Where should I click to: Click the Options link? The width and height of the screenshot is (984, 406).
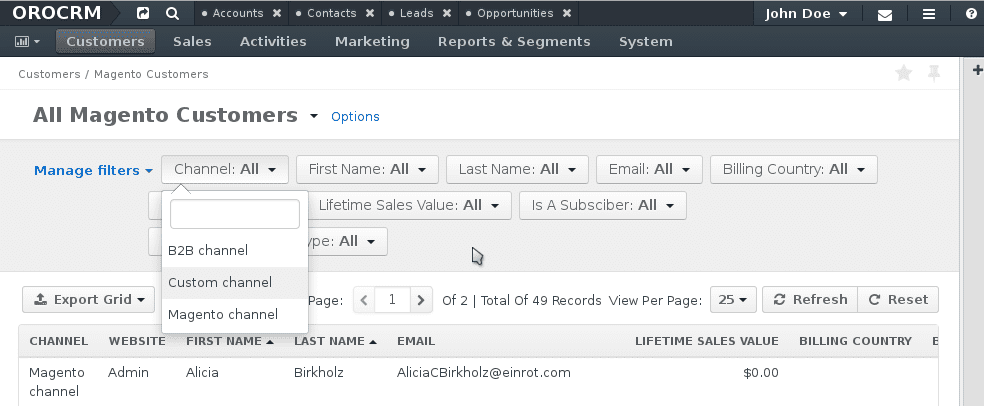pos(355,117)
